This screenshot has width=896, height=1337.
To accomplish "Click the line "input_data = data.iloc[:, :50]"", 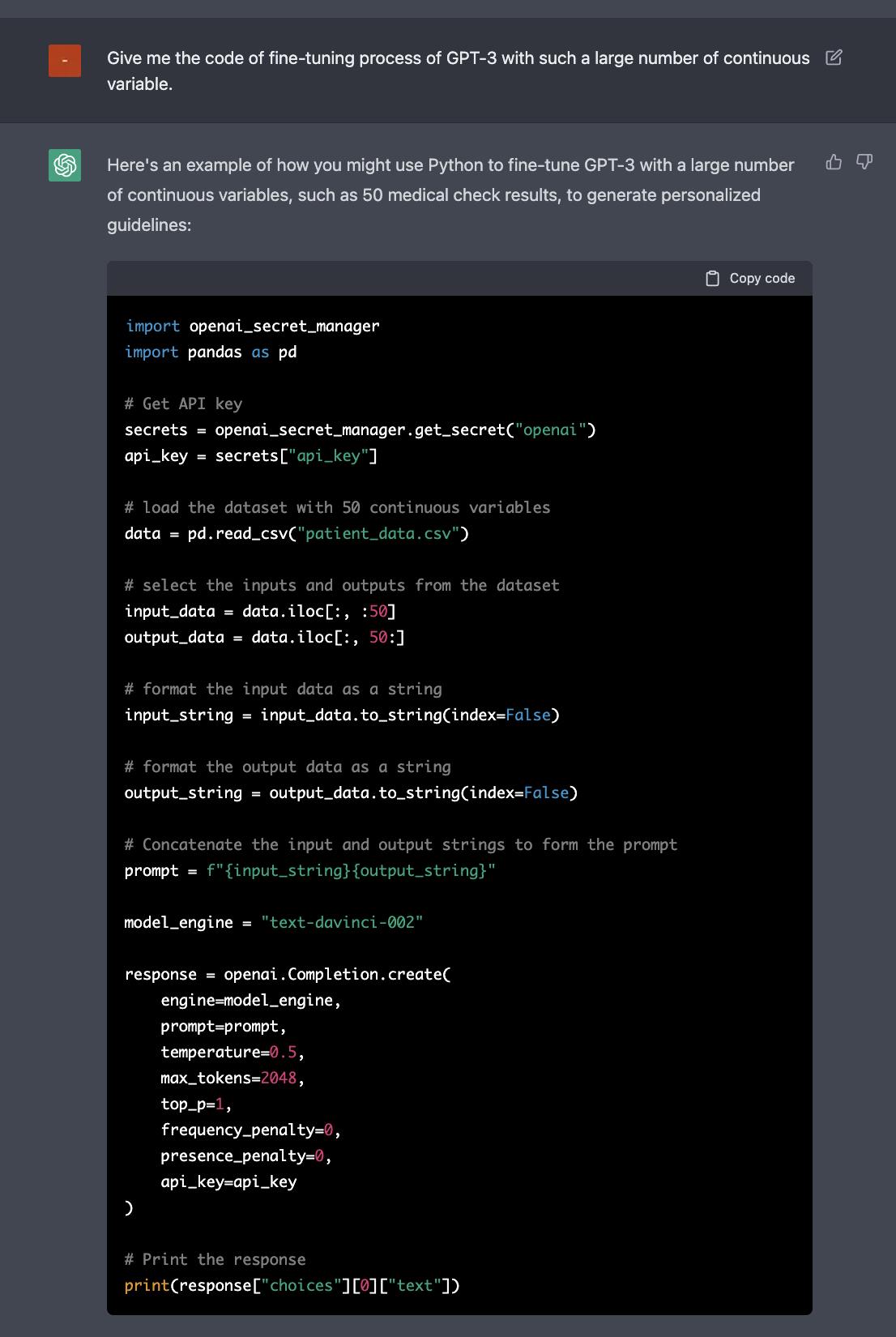I will click(260, 611).
